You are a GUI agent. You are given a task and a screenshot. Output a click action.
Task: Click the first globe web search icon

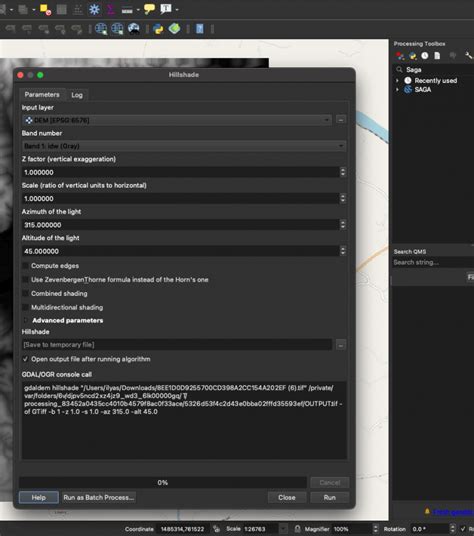[x=101, y=29]
